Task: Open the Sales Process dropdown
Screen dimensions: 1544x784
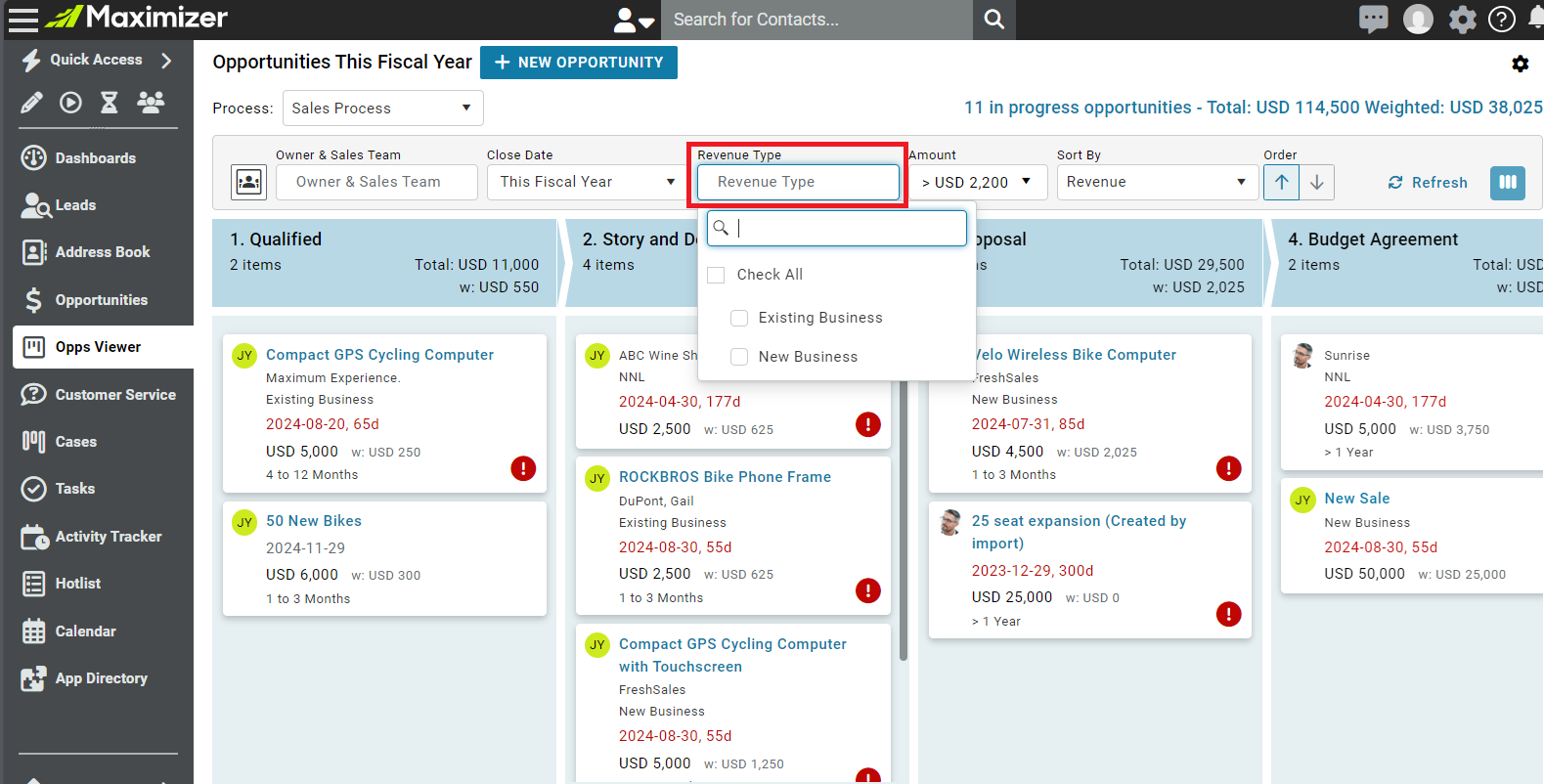Action: (382, 109)
